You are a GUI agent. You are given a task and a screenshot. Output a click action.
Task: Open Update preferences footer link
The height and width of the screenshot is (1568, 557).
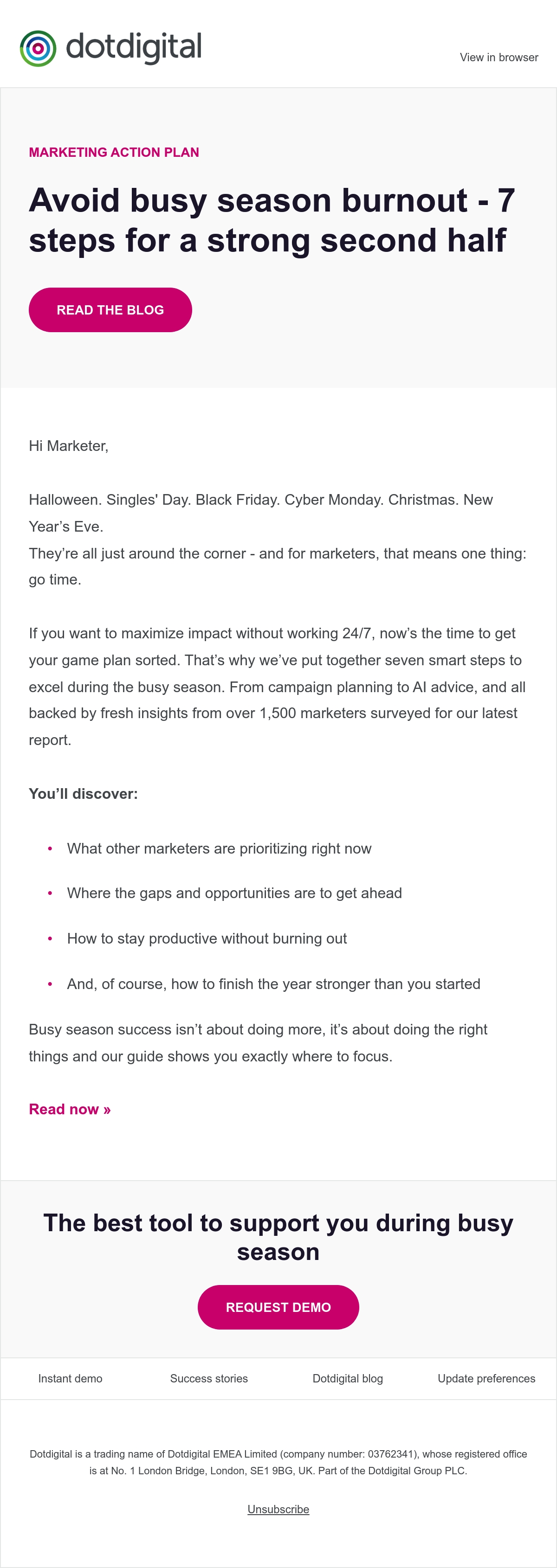[x=486, y=1379]
